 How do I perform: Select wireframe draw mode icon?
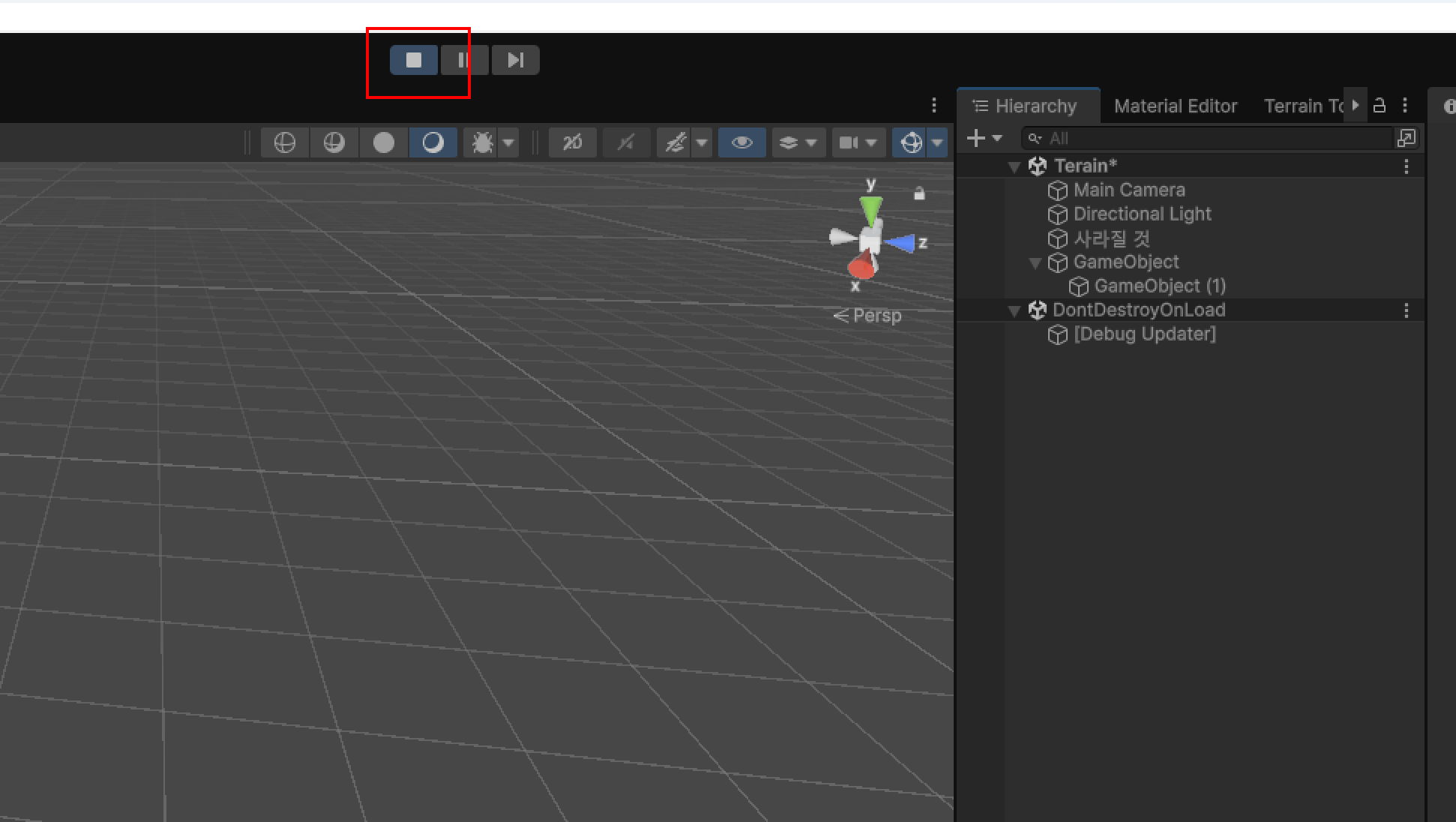pos(285,142)
